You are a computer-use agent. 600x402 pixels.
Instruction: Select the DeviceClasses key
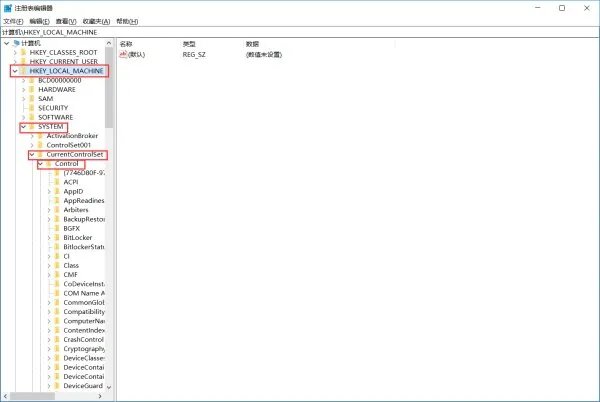click(x=84, y=358)
